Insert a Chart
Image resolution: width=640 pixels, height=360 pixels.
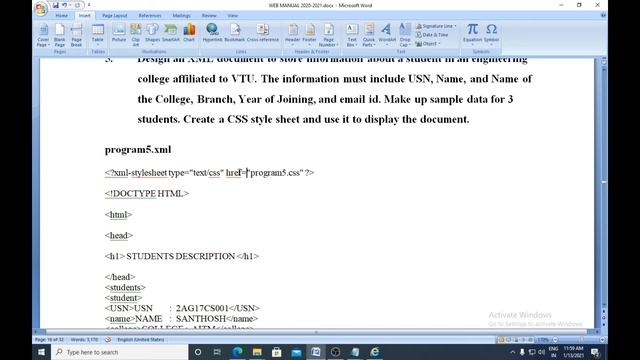(189, 33)
